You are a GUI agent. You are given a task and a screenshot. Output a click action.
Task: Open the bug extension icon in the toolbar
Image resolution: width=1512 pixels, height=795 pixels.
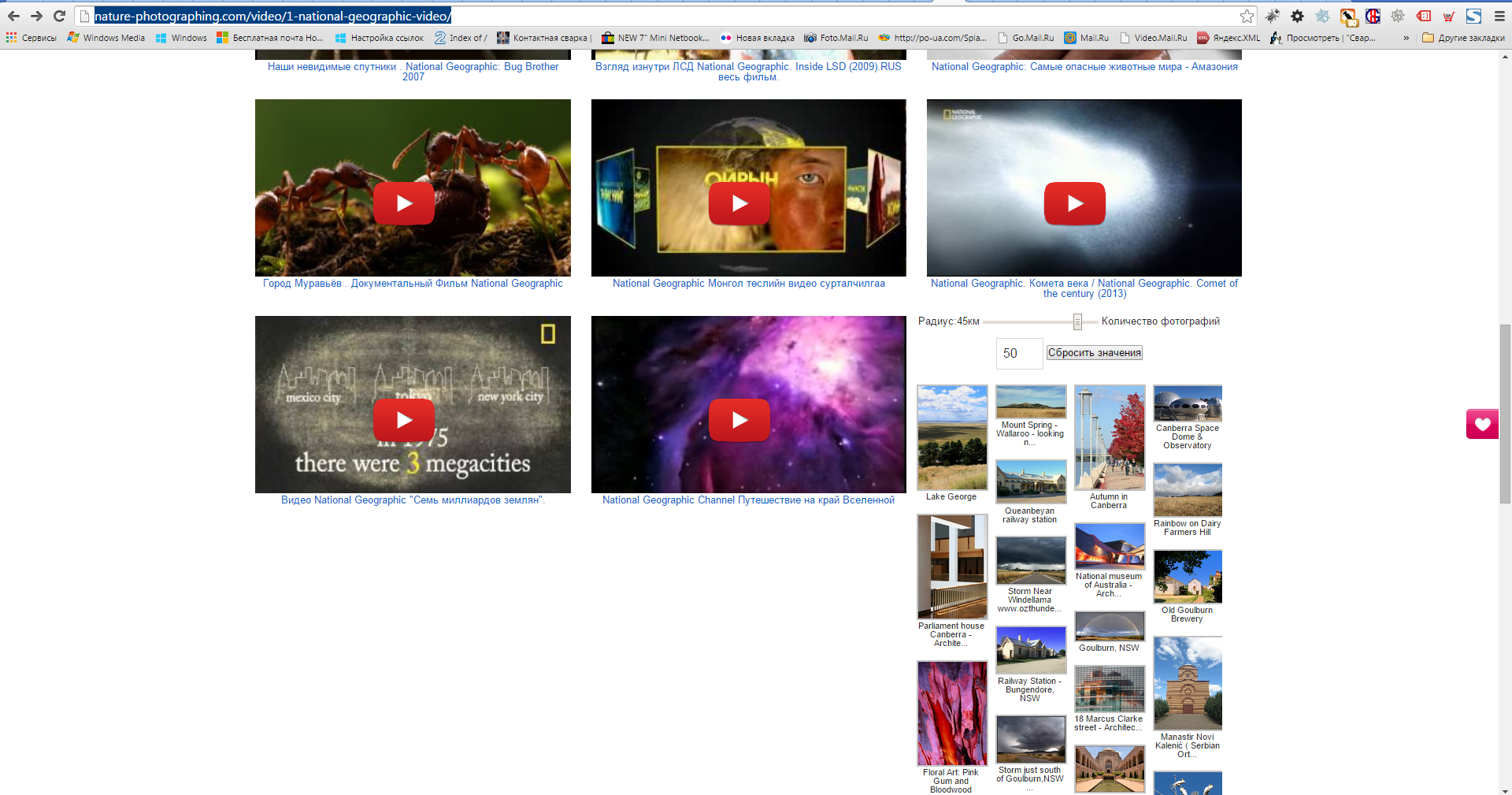1273,16
